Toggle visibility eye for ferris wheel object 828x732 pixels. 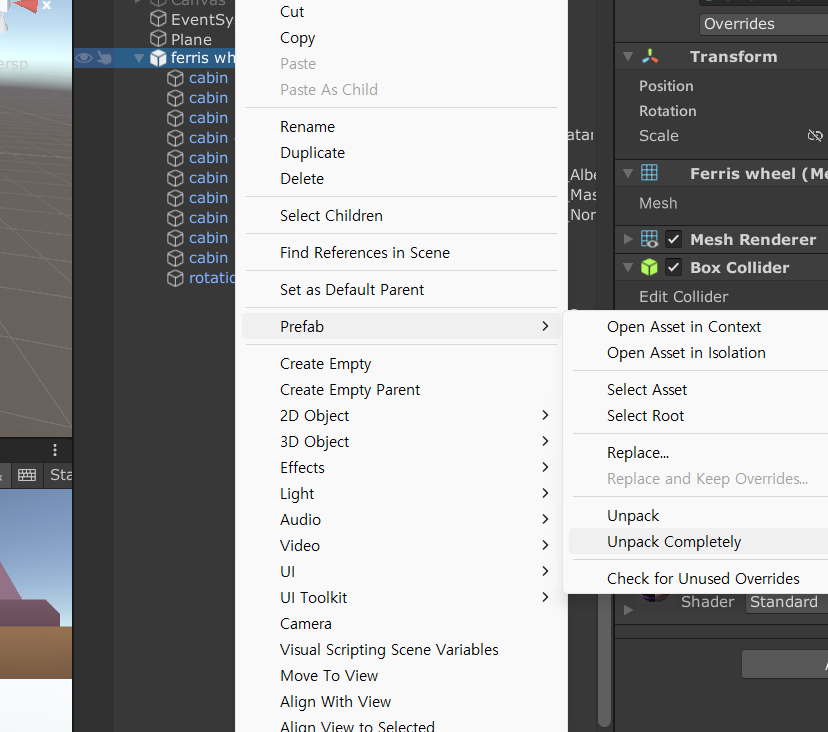tap(83, 58)
